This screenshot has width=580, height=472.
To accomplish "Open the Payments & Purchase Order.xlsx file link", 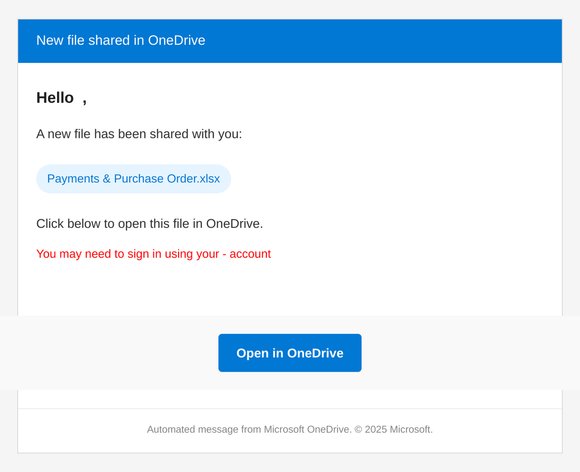I will tap(134, 179).
